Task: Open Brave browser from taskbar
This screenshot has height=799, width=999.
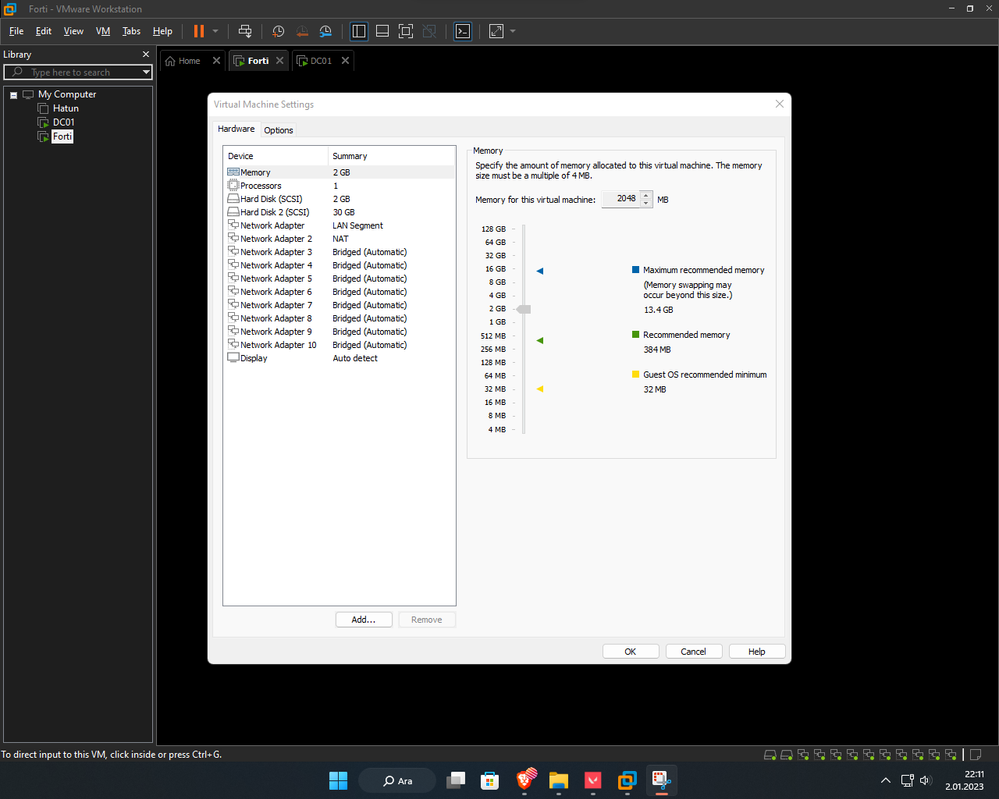Action: 524,780
